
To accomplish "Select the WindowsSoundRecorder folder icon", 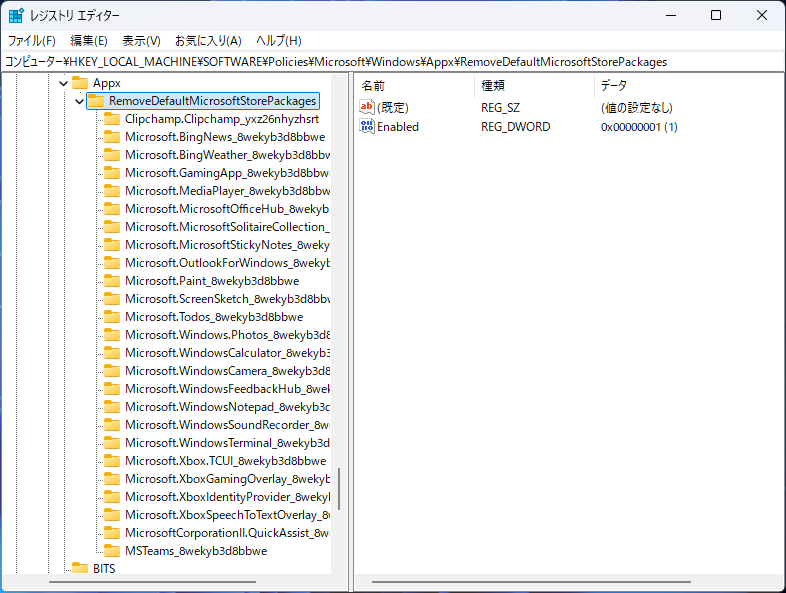I will tap(112, 425).
